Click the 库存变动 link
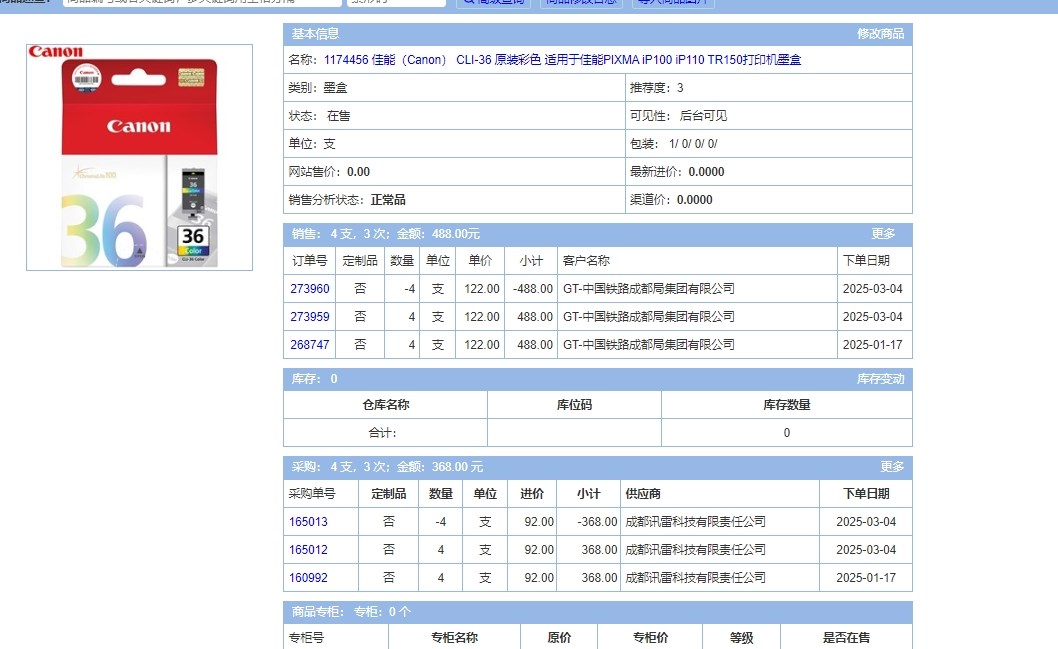This screenshot has height=649, width=1058. point(880,379)
